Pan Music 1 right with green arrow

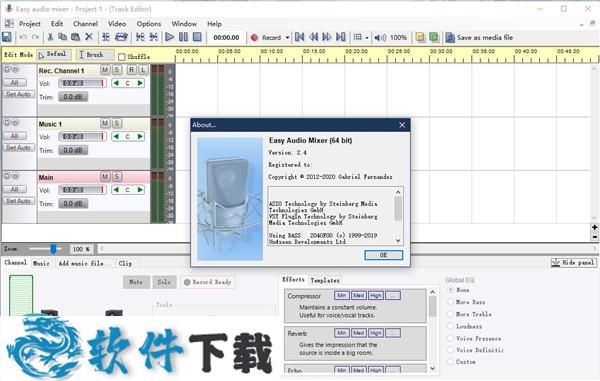(140, 137)
